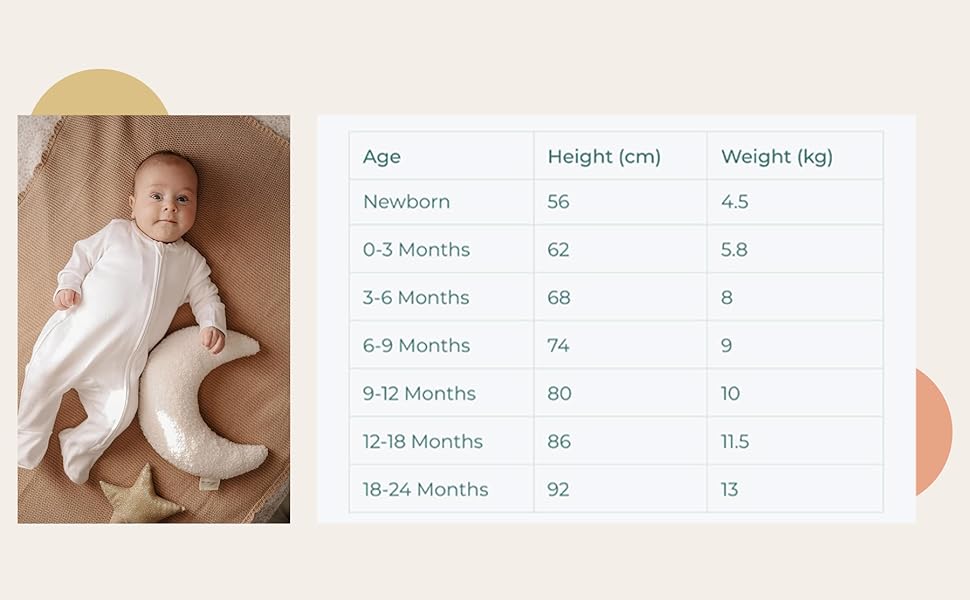Click the weight value 11.5
970x600 pixels.
735,442
